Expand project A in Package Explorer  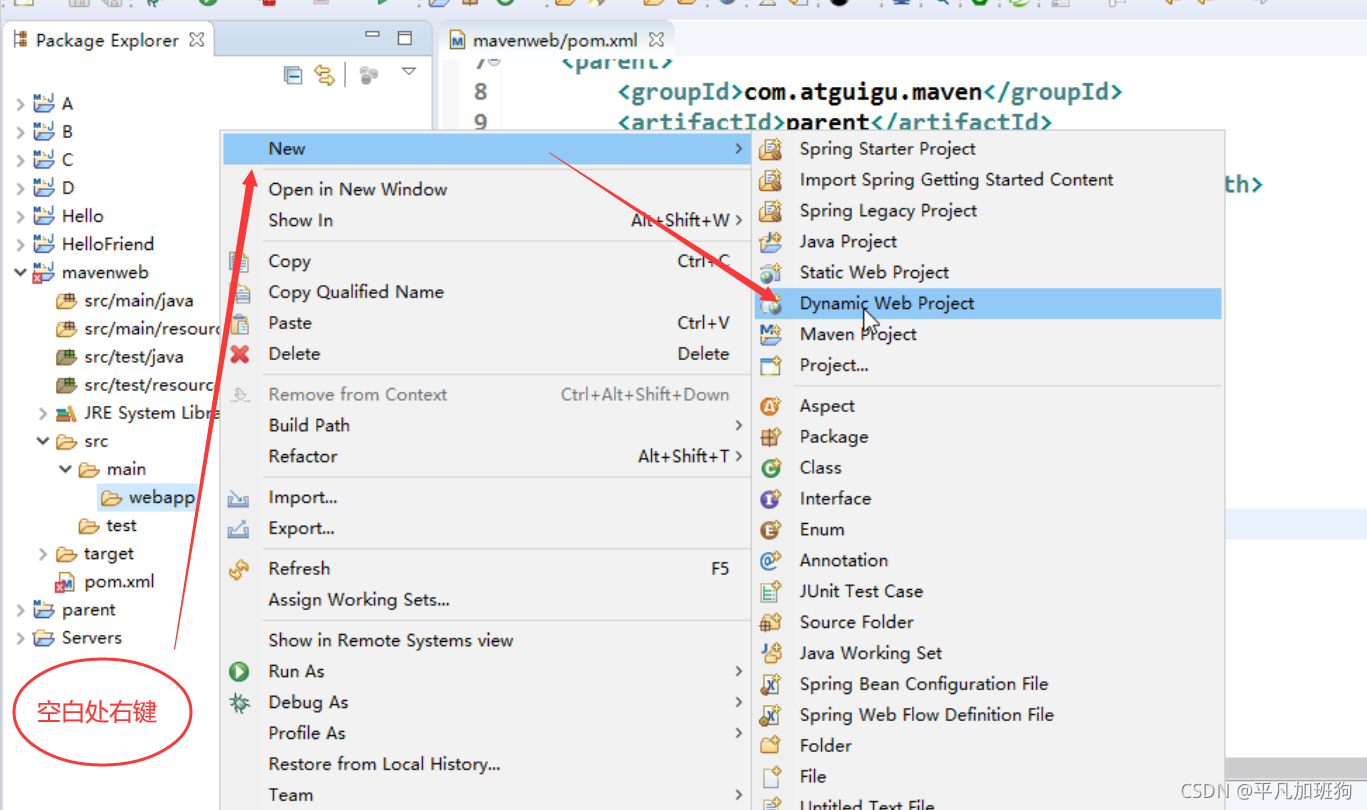tap(19, 104)
